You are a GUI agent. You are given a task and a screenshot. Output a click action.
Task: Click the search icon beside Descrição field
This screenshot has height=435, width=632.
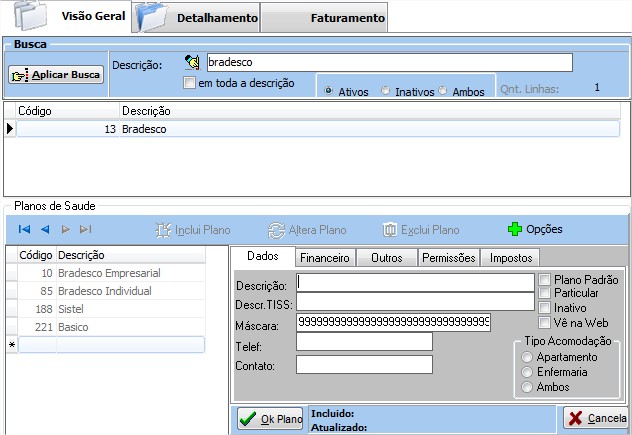[193, 63]
